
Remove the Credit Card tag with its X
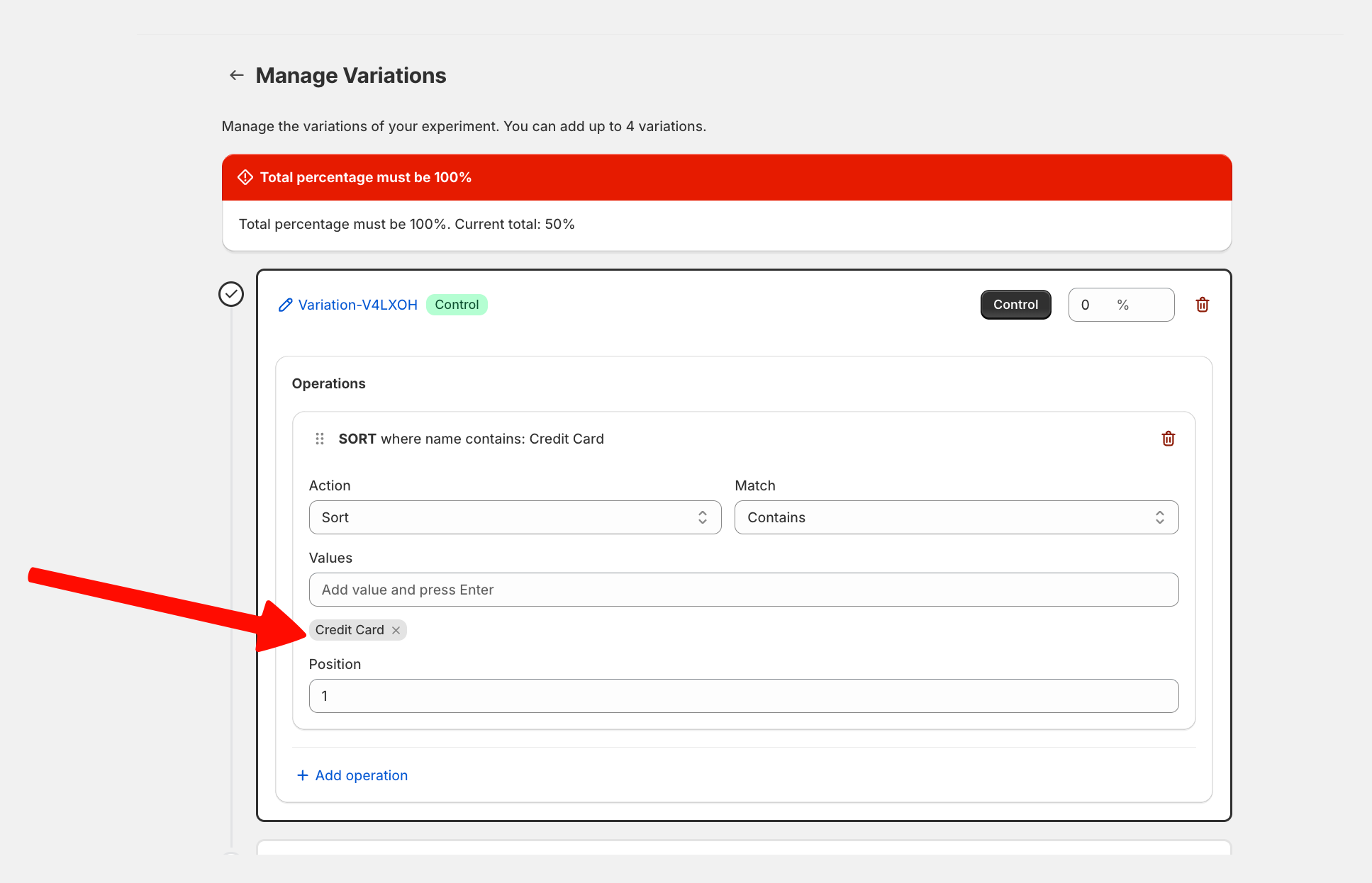click(x=396, y=630)
